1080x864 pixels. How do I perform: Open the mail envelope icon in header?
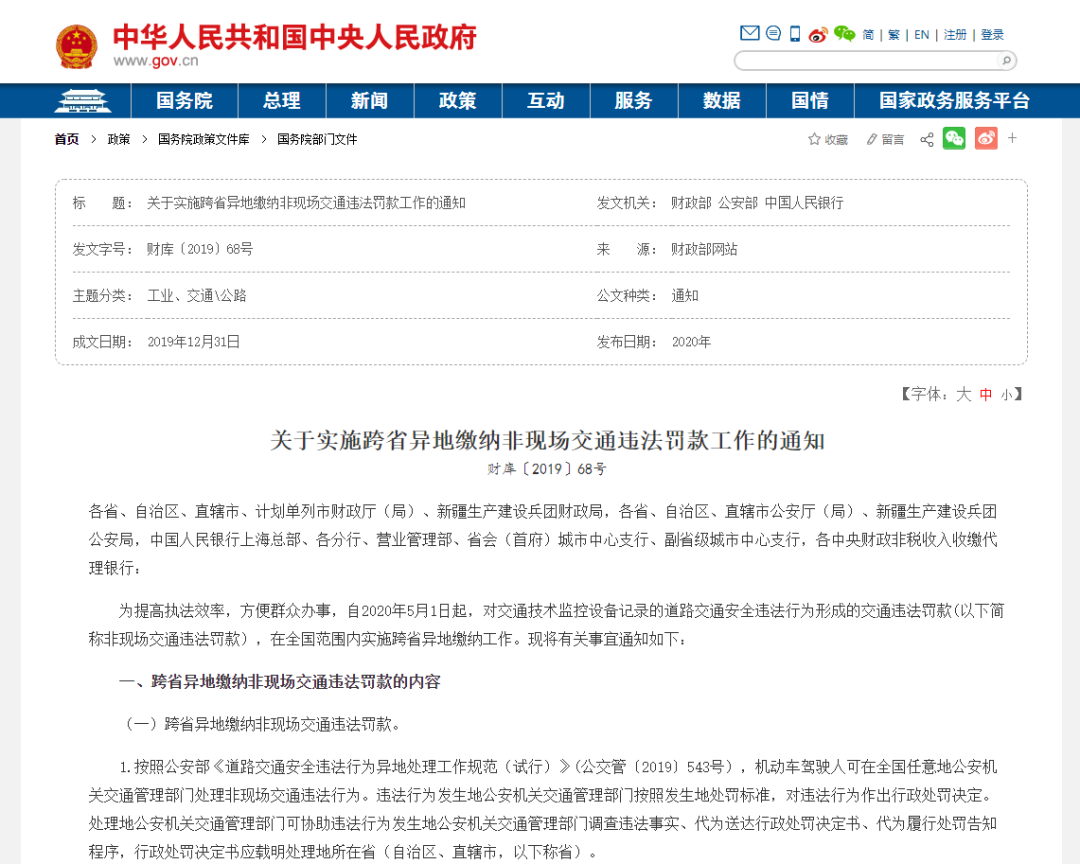749,33
